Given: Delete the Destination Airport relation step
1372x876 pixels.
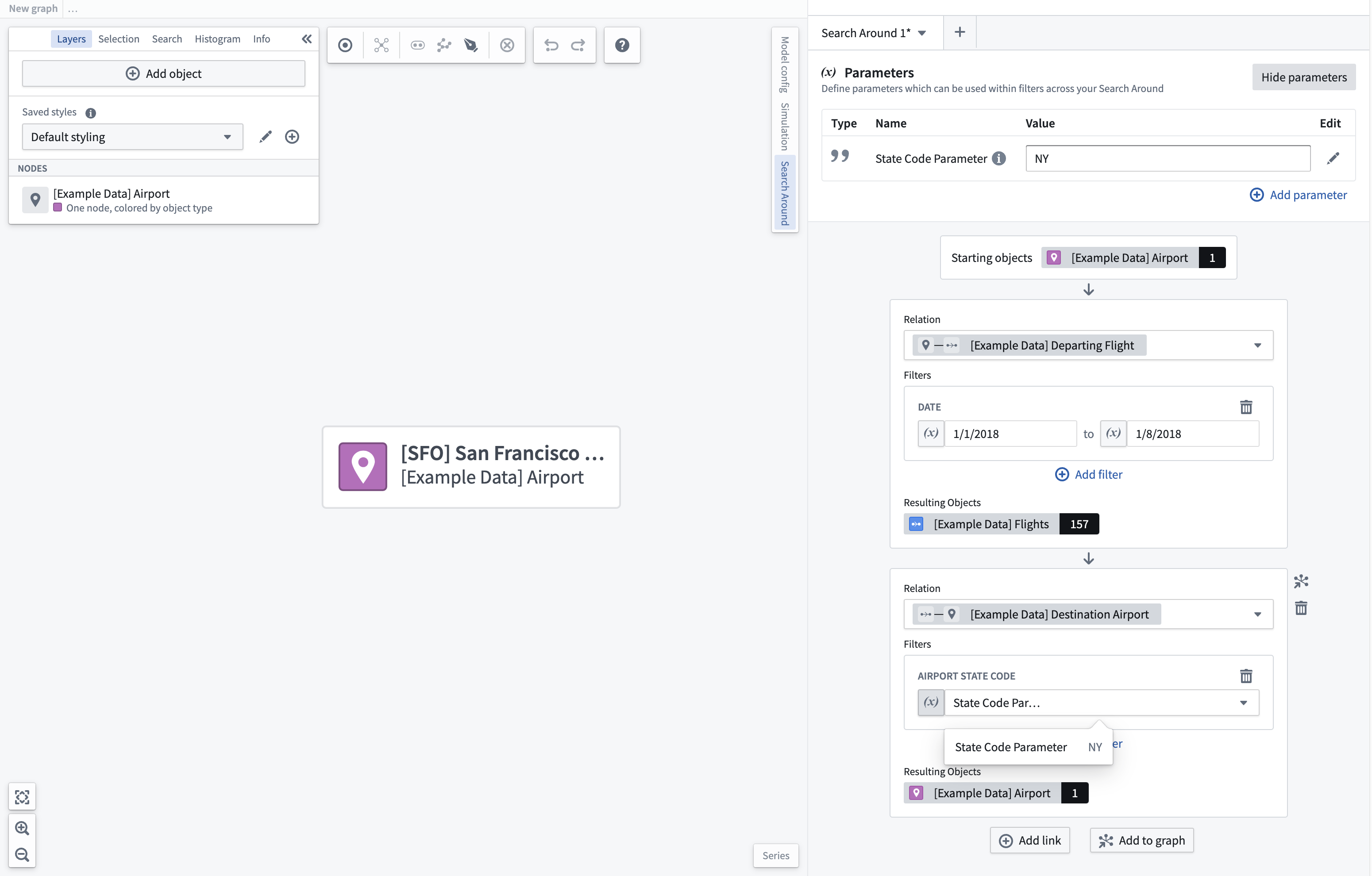Looking at the screenshot, I should pyautogui.click(x=1301, y=608).
